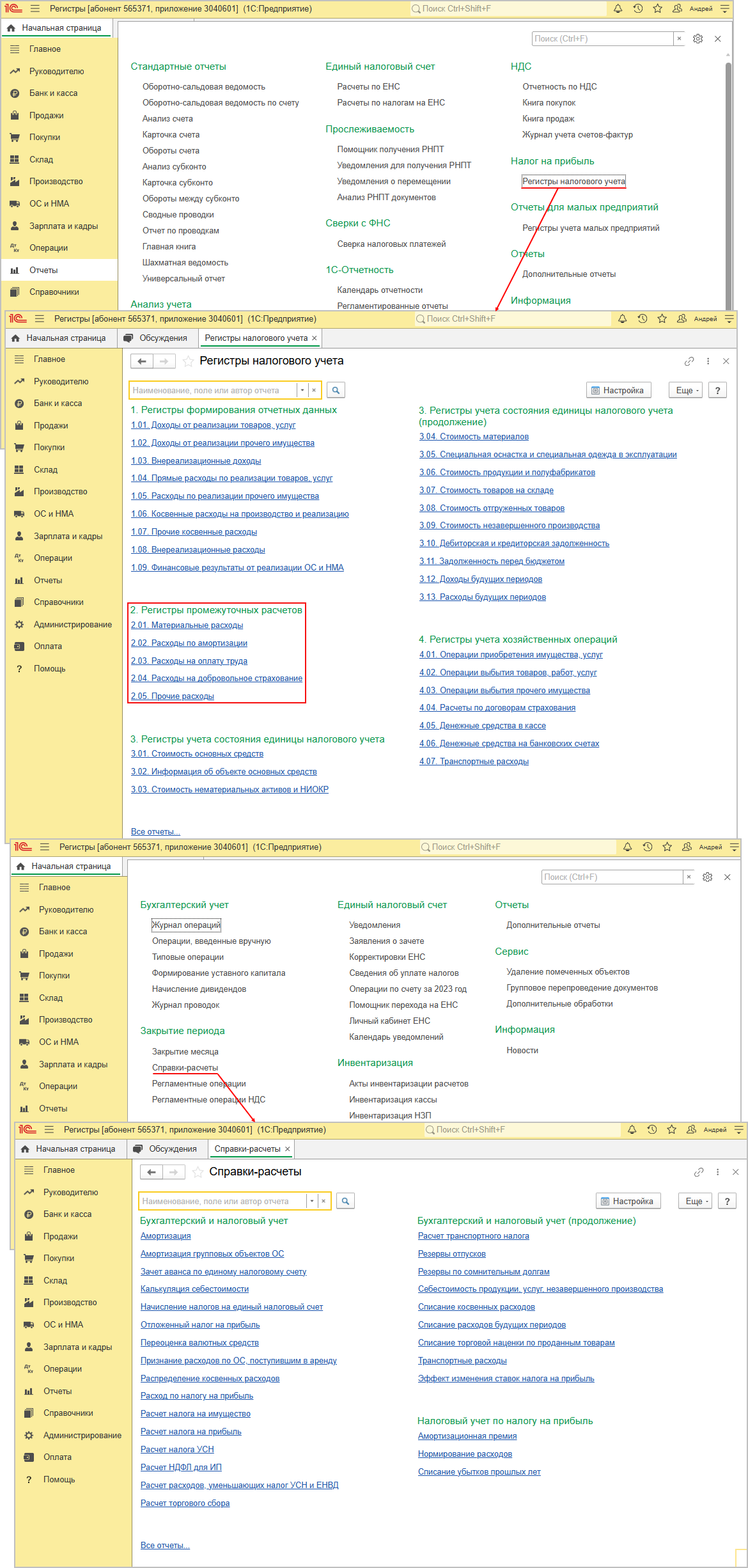Open 2.03 Расходы на оплату труда link
This screenshot has width=748, height=1568.
point(189,661)
